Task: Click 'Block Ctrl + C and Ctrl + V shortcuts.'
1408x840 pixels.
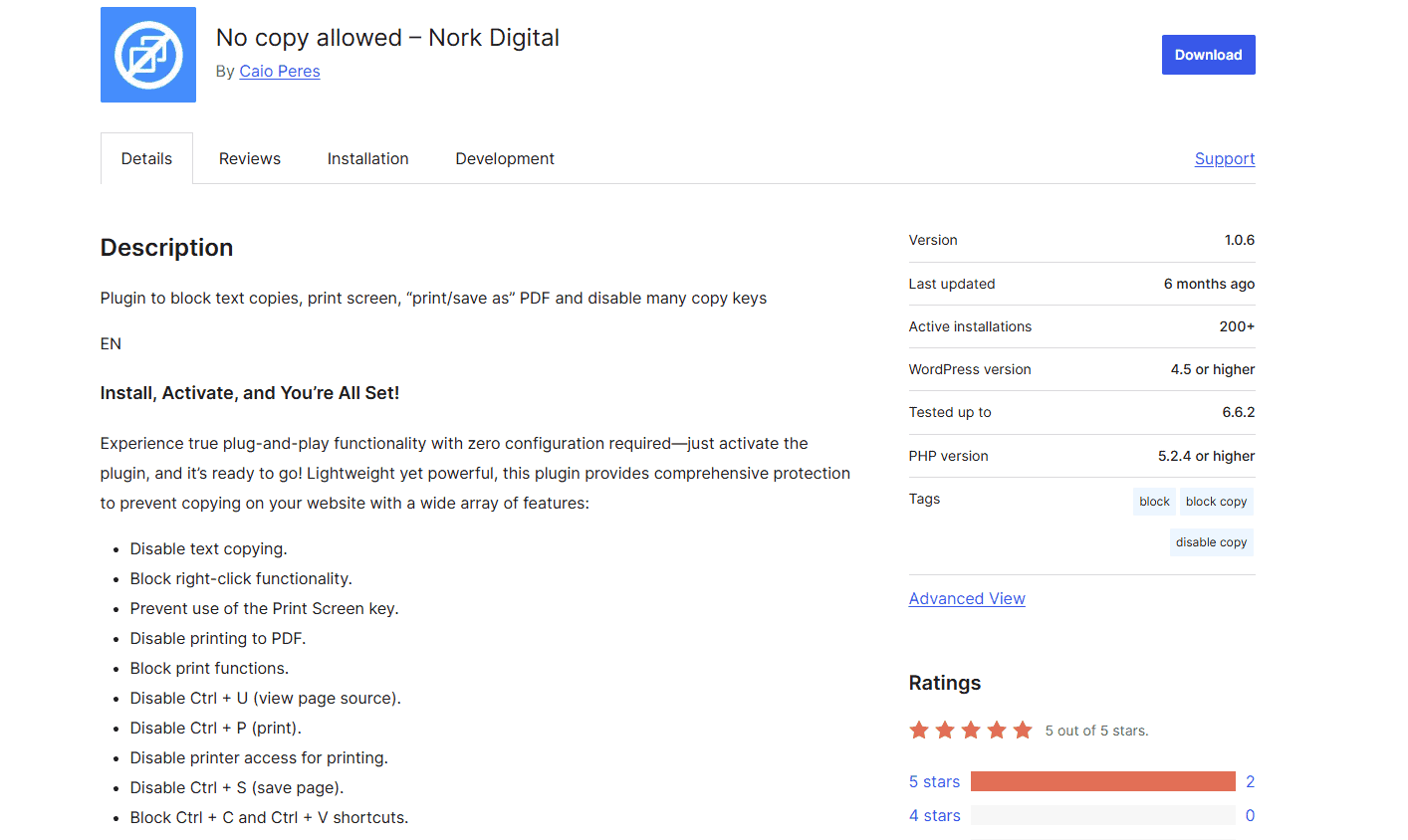Action: [x=269, y=817]
